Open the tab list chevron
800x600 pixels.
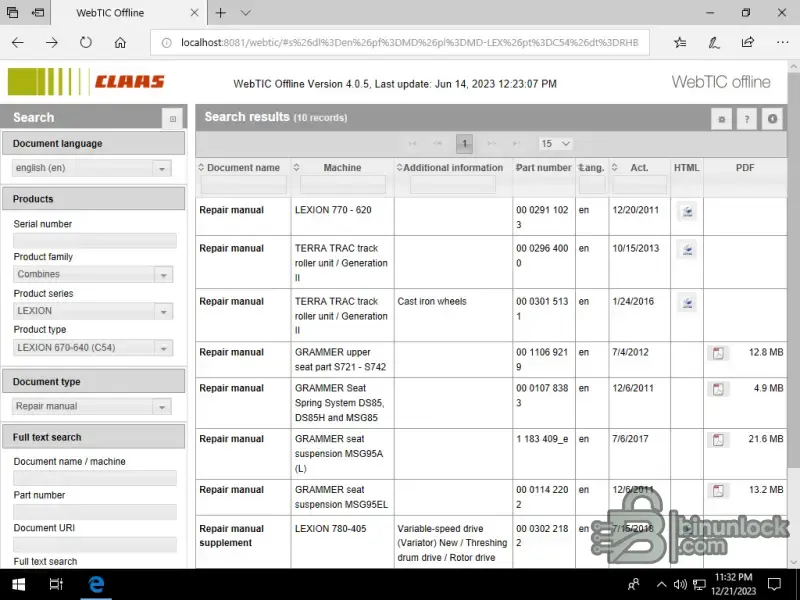(x=245, y=13)
